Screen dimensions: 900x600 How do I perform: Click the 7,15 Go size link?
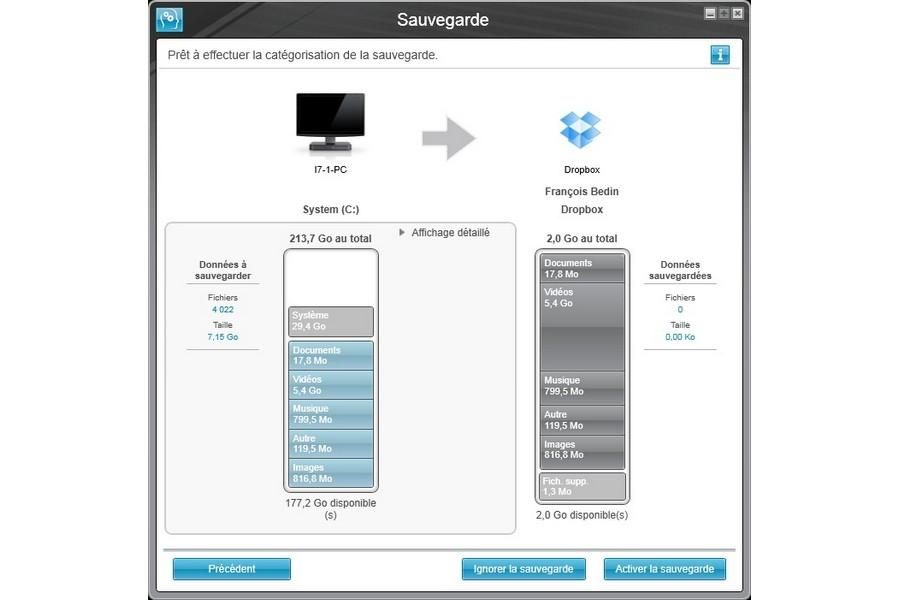coord(224,338)
